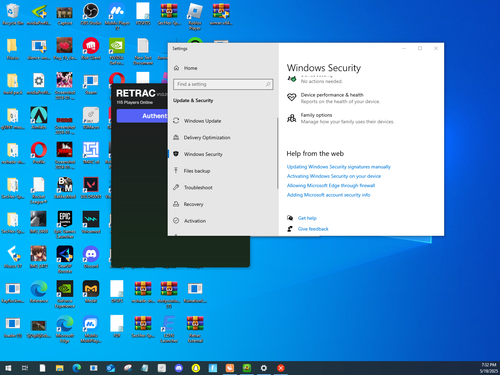
Task: Open link Updating Windows Security signatures manually
Action: coord(339,167)
